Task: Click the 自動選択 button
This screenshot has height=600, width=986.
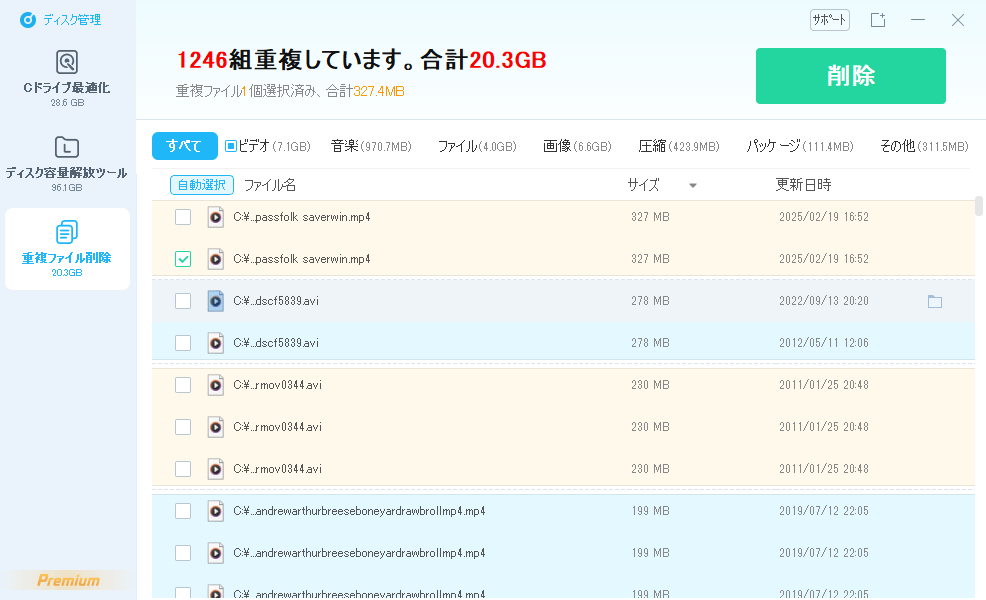Action: 202,185
